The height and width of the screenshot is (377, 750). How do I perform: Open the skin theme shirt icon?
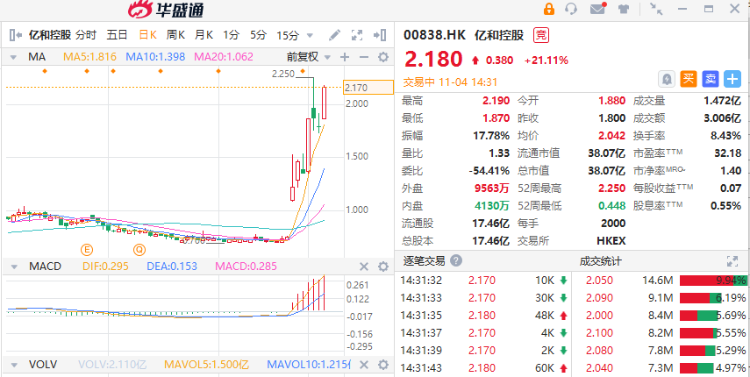click(x=623, y=9)
